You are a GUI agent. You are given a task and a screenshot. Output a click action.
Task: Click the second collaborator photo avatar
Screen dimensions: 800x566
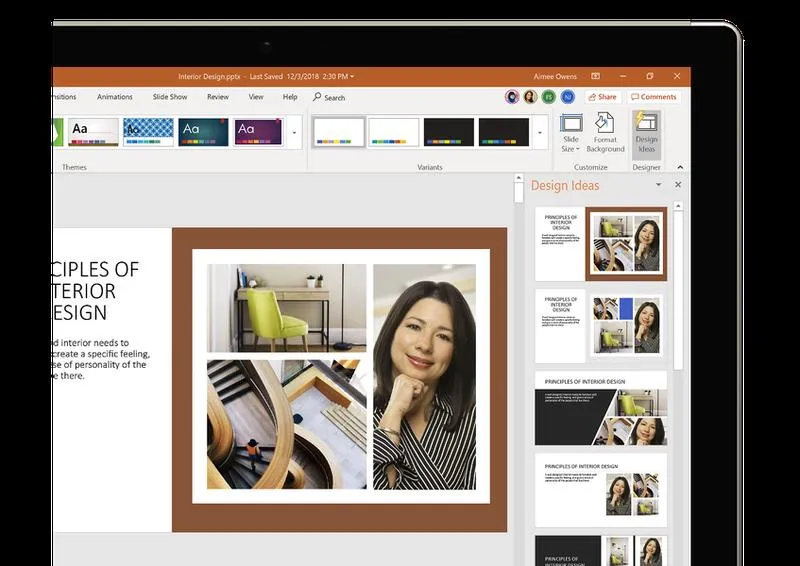click(x=530, y=96)
